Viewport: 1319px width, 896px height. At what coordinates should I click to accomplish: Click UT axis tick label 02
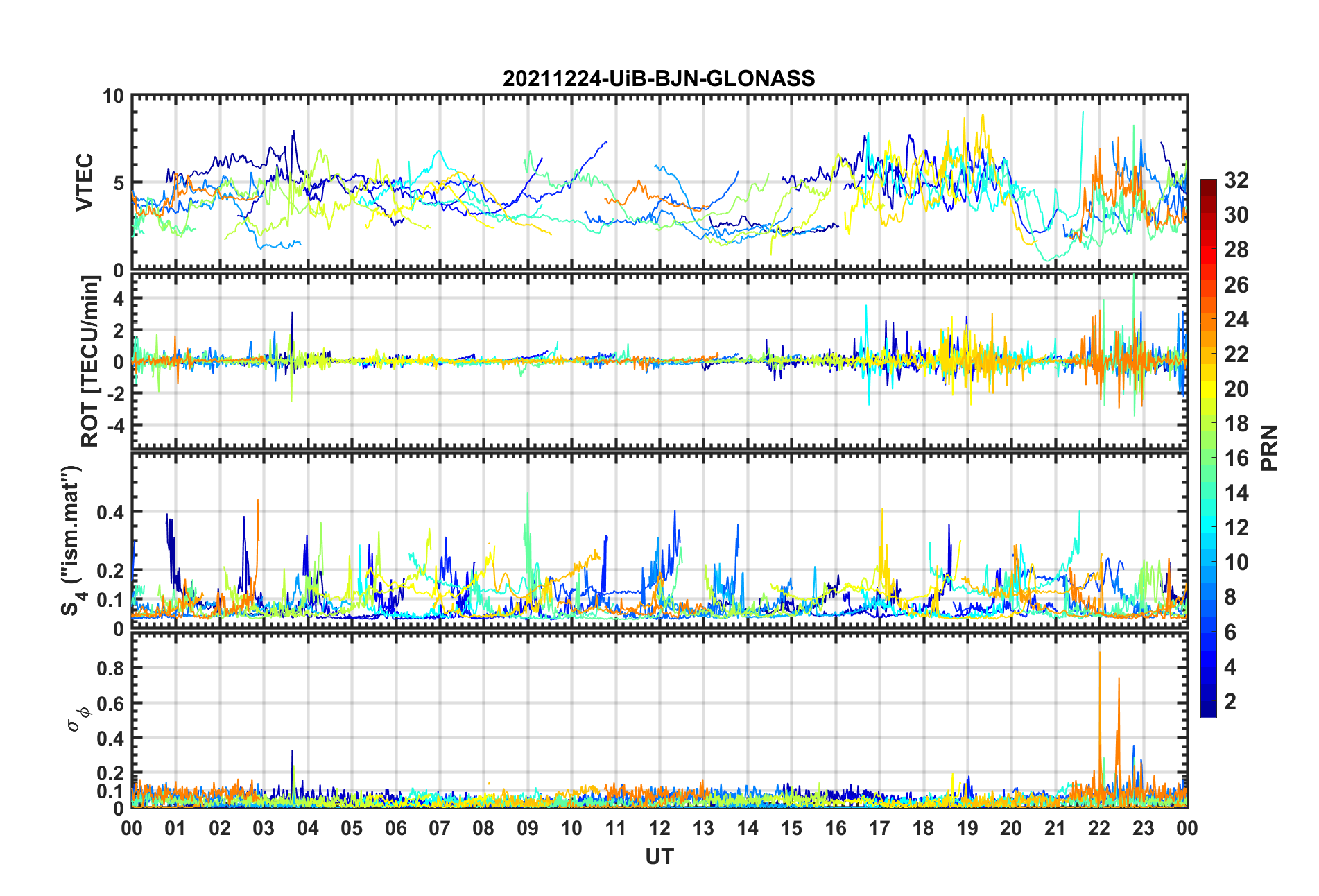pyautogui.click(x=220, y=828)
